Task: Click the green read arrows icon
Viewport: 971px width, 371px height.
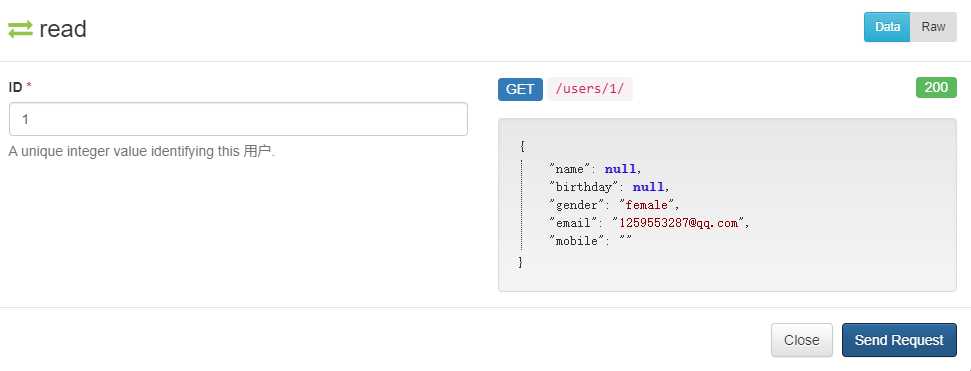Action: click(20, 30)
